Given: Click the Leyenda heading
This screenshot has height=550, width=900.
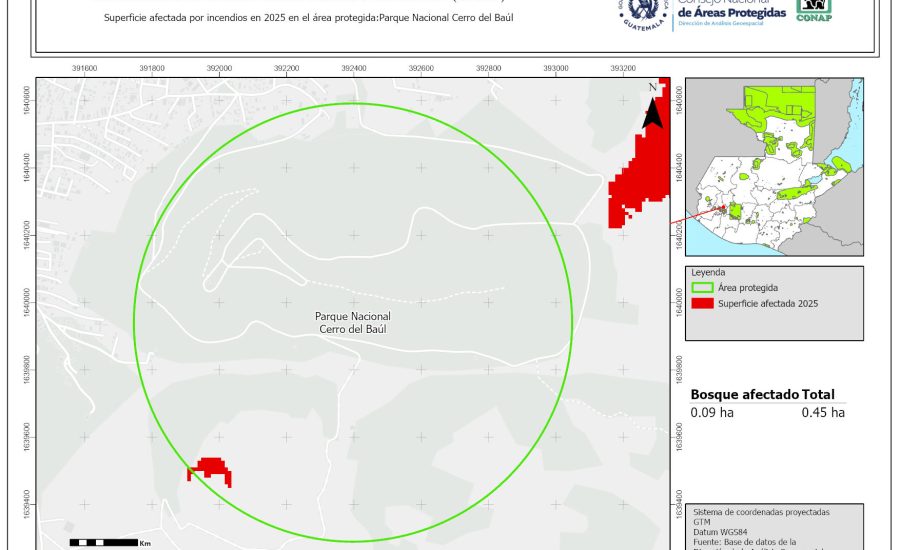Looking at the screenshot, I should tap(707, 271).
